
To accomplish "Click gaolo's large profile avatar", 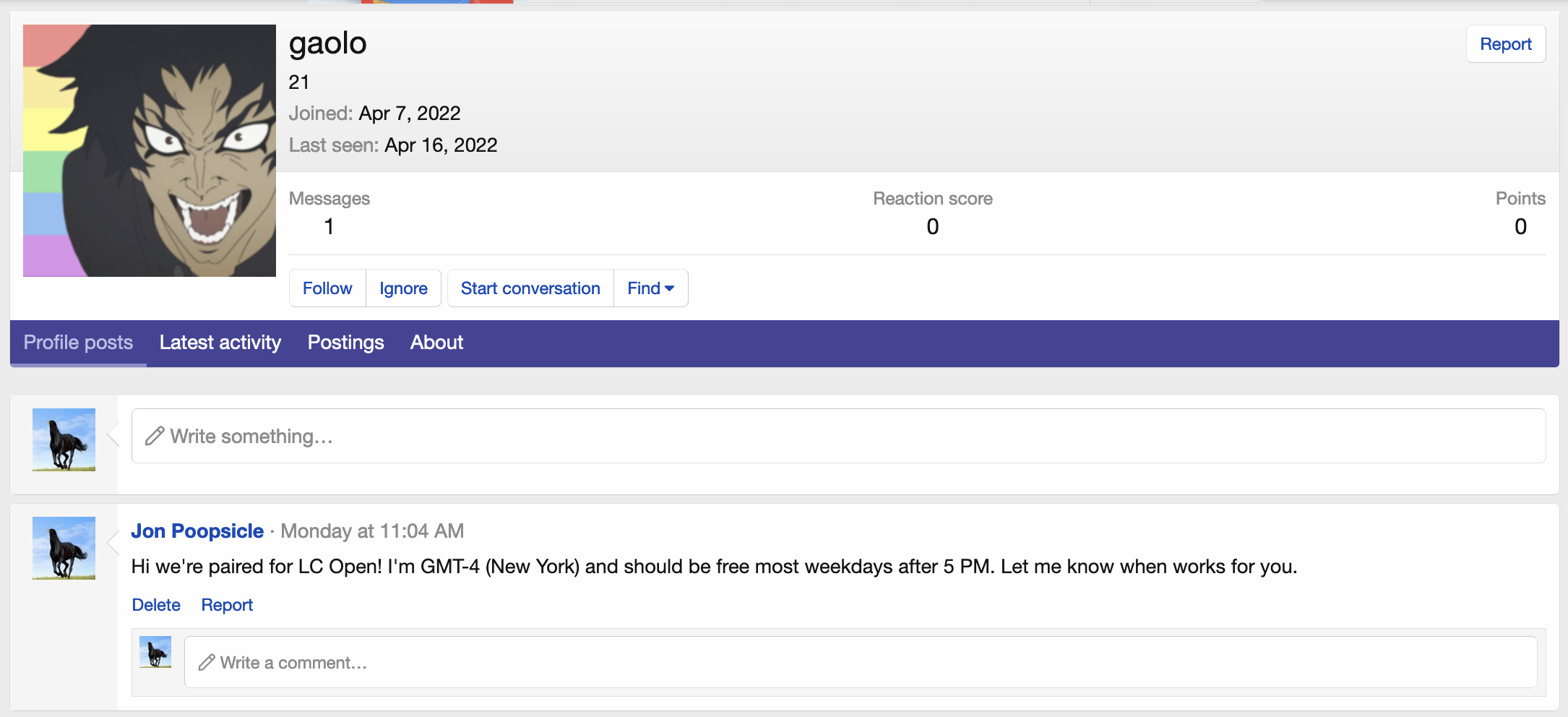I will pos(150,150).
